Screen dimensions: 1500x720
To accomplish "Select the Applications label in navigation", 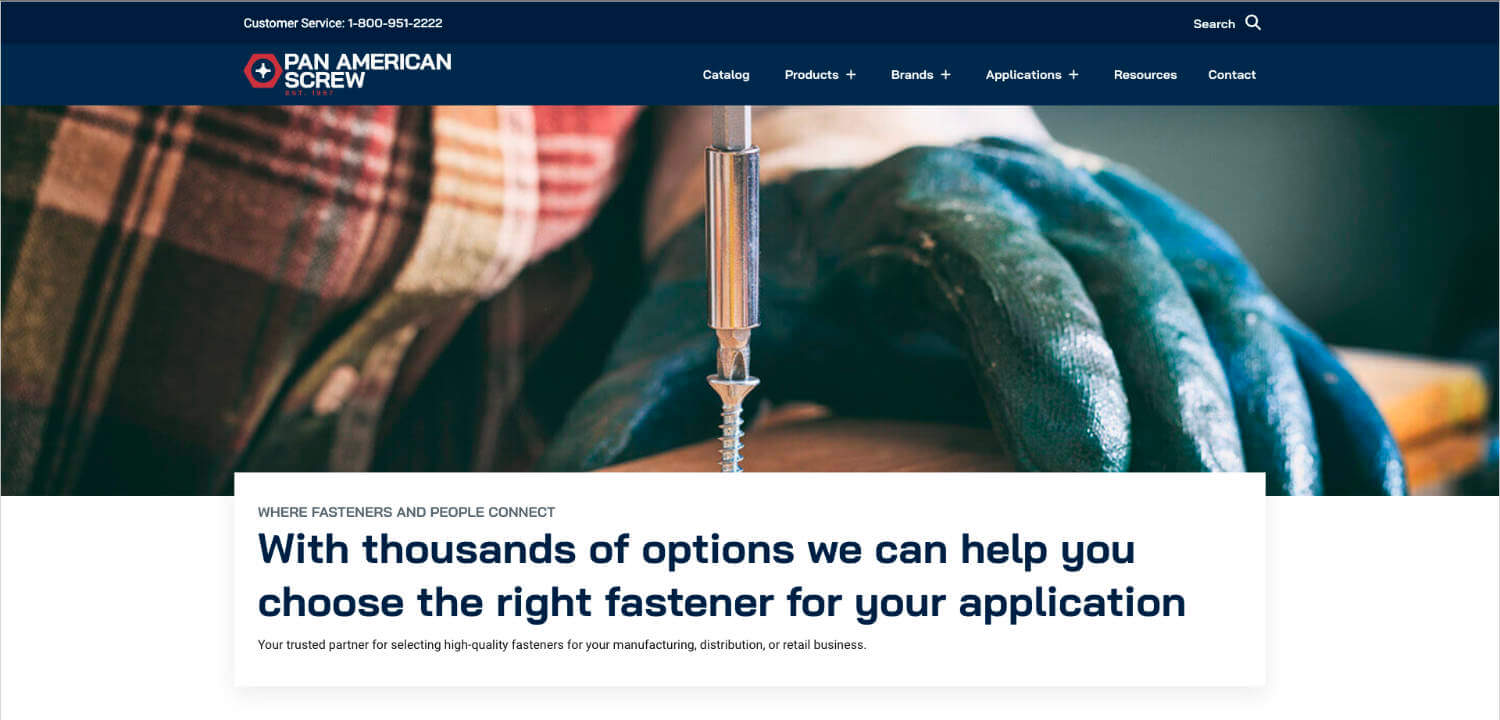I will click(1023, 75).
